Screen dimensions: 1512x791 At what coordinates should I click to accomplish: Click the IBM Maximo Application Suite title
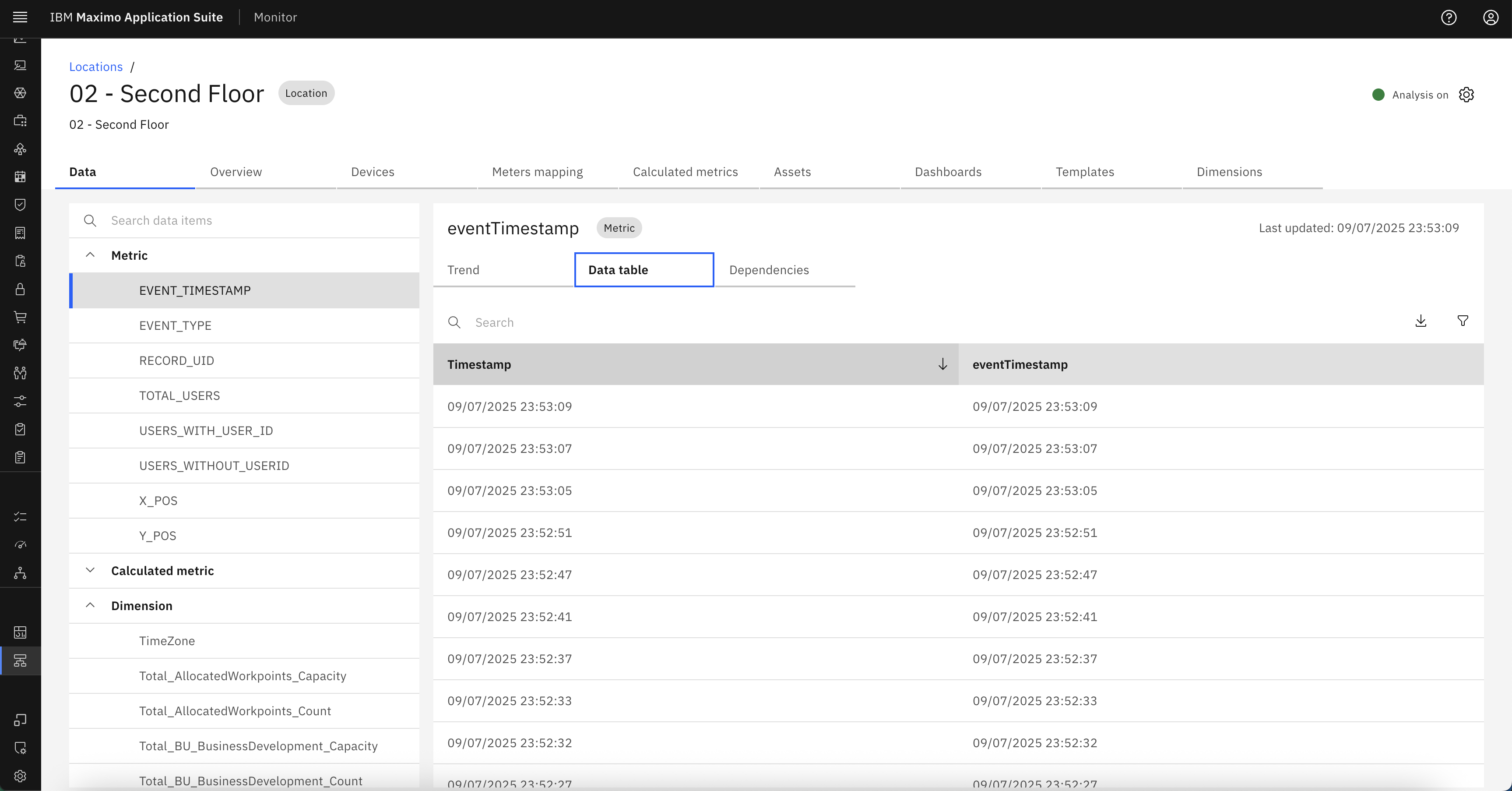click(136, 18)
